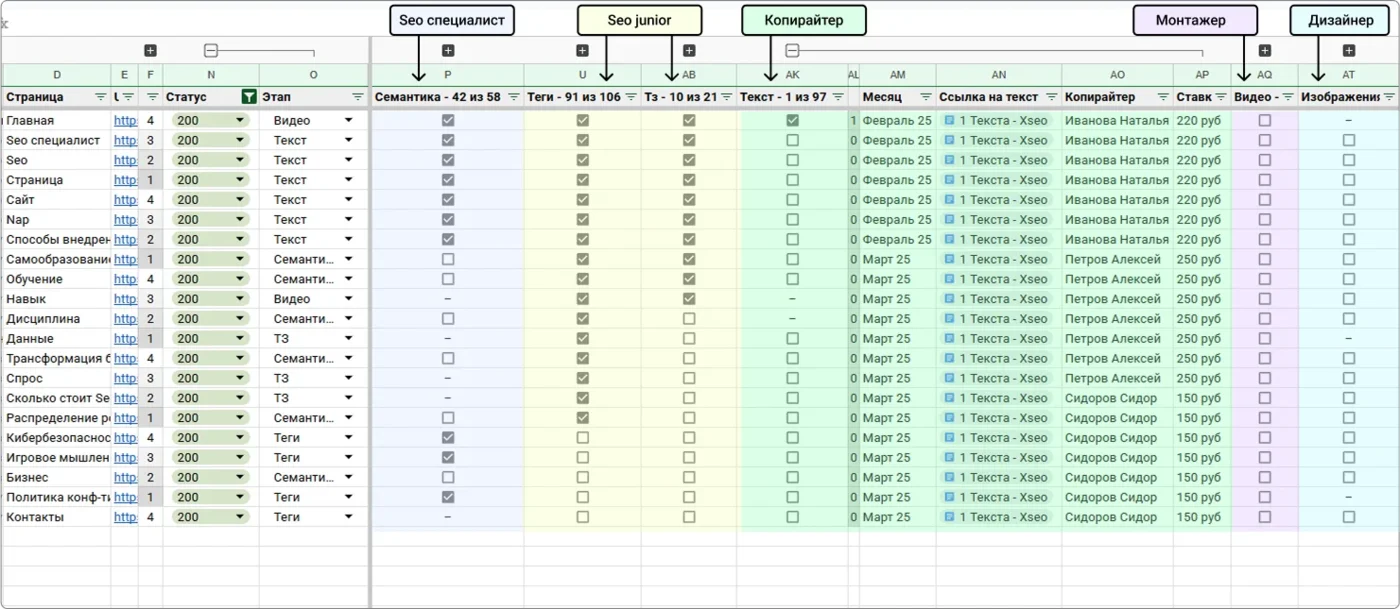Open the filter for the Этап column

(358, 97)
